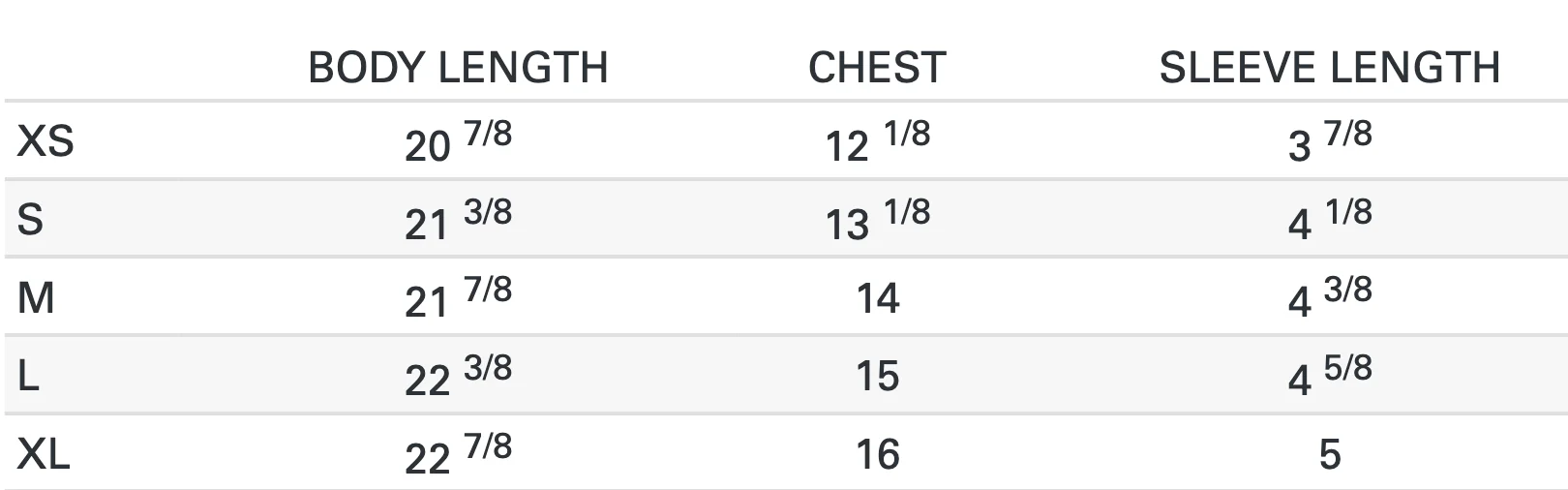Click the L sleeve length 4 5/8

coord(1330,377)
